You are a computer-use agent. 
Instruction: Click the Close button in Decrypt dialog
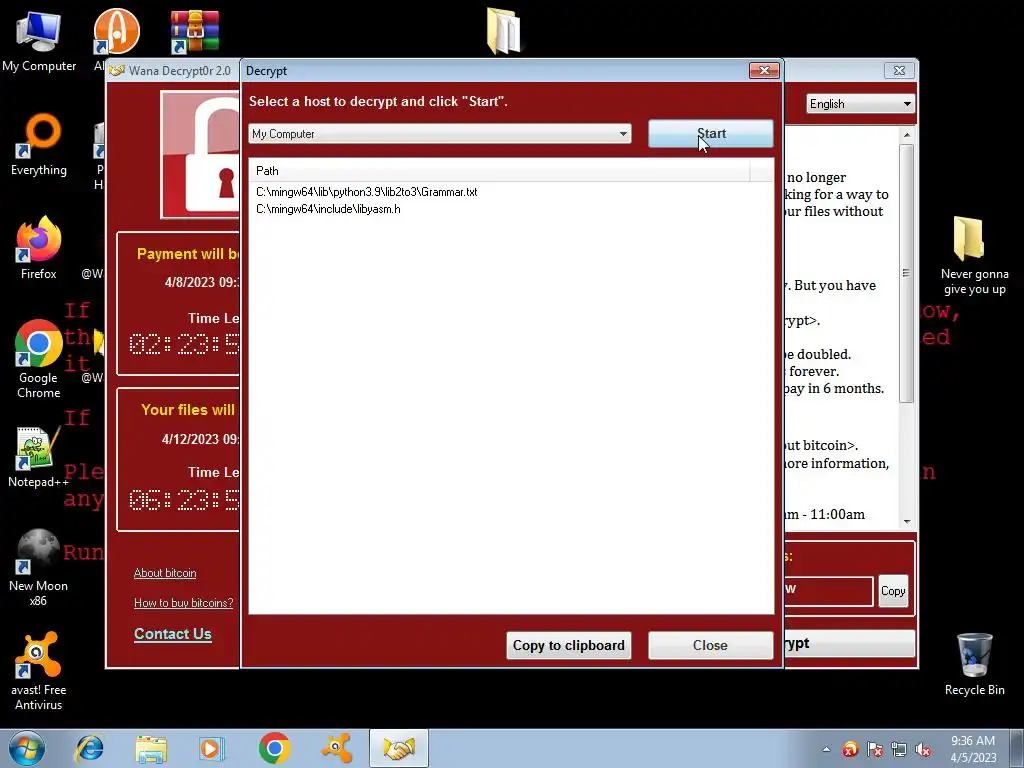tap(711, 645)
